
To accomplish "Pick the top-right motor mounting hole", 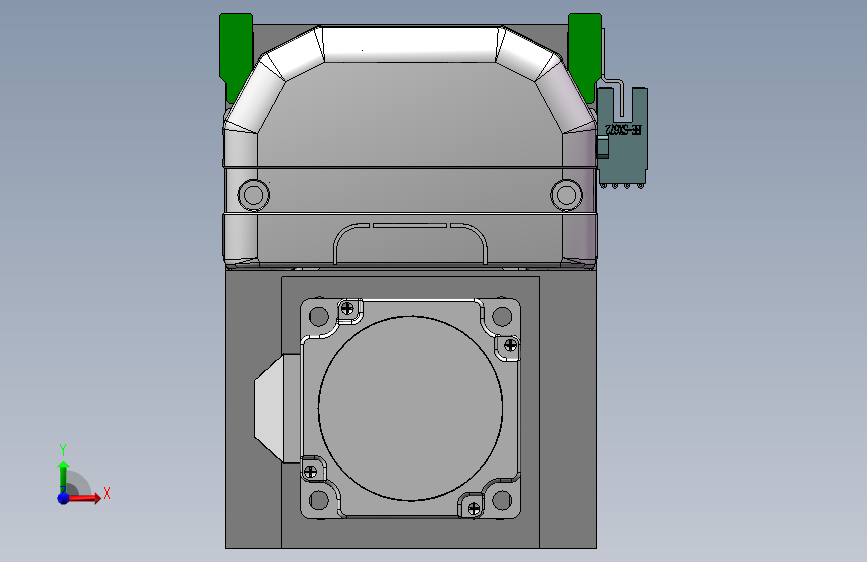I will pyautogui.click(x=502, y=317).
